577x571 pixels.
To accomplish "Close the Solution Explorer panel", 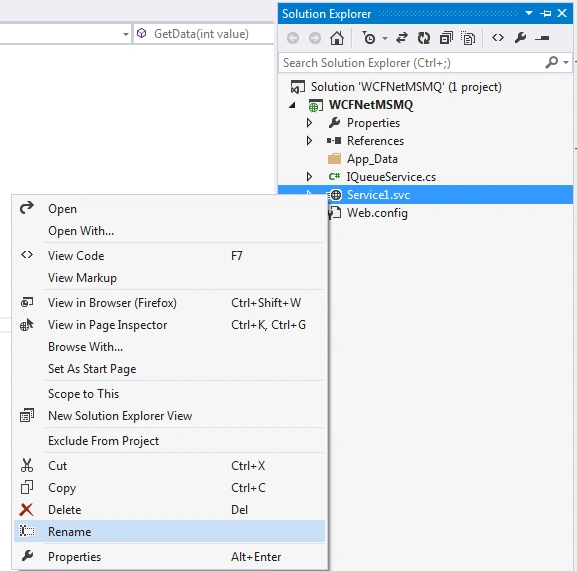I will click(x=562, y=13).
